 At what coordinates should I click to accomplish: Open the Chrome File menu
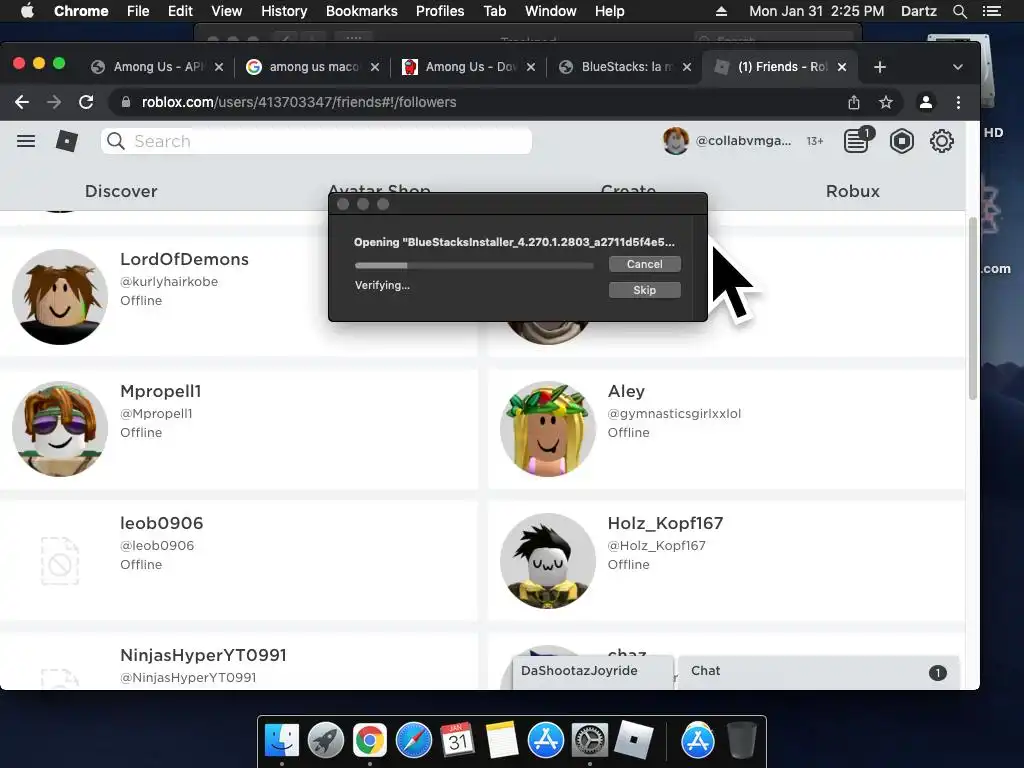tap(138, 11)
